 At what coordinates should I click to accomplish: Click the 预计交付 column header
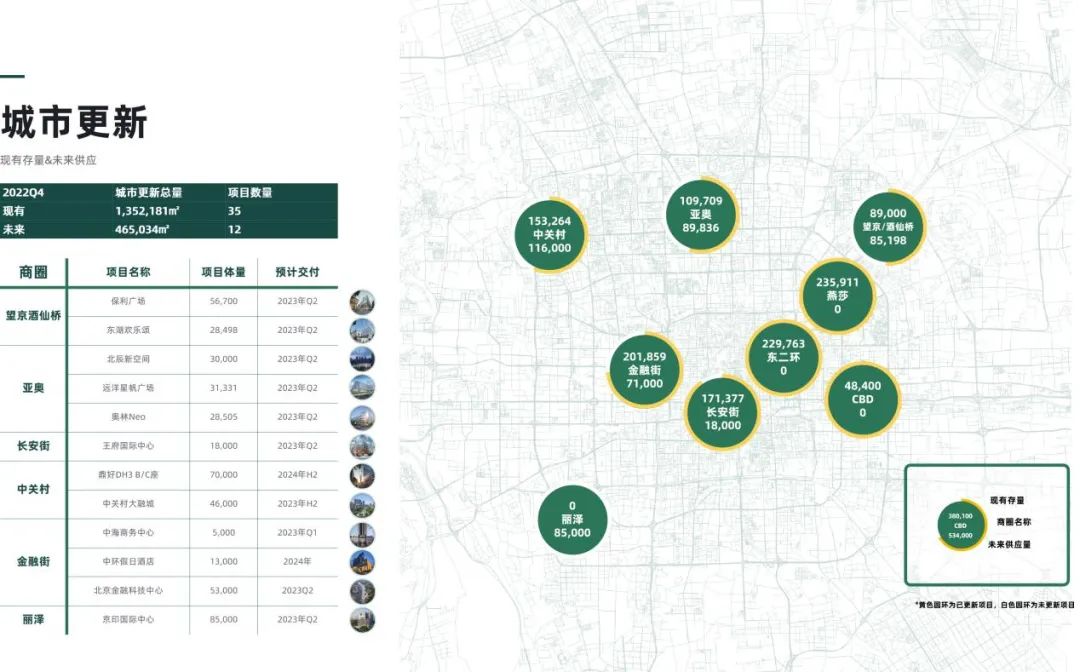(x=297, y=272)
